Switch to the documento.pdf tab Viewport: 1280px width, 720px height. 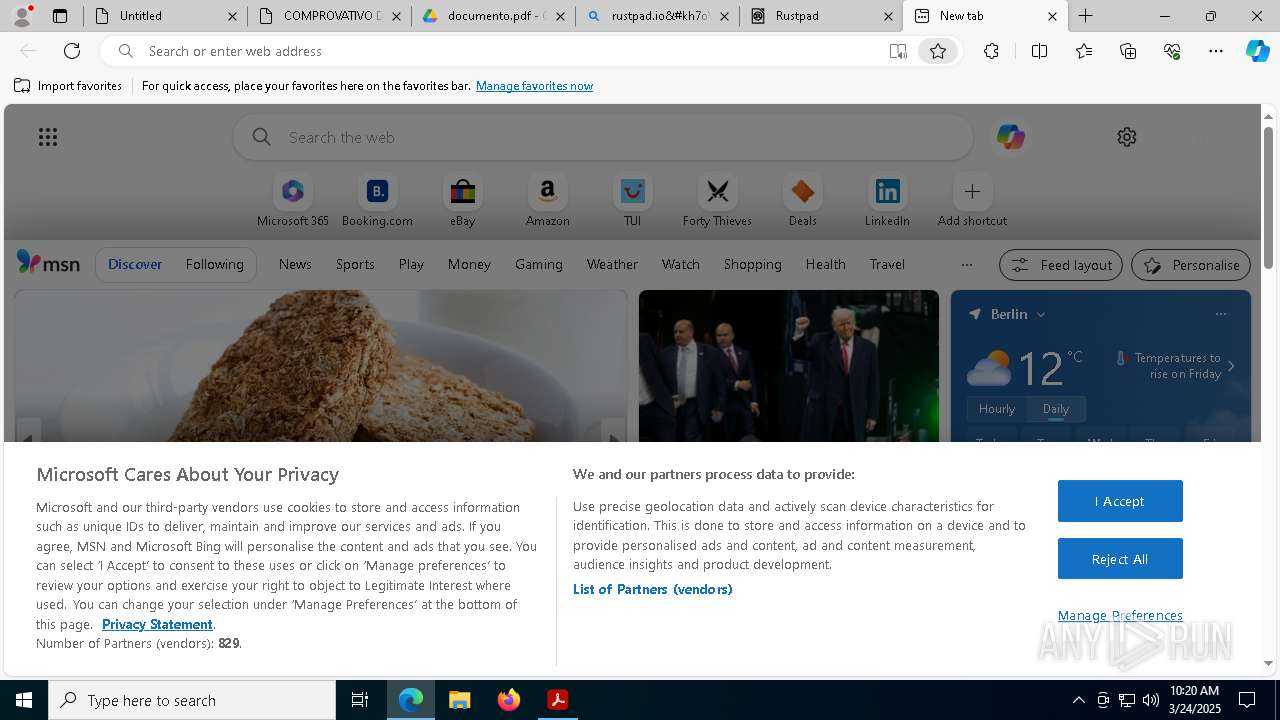493,16
